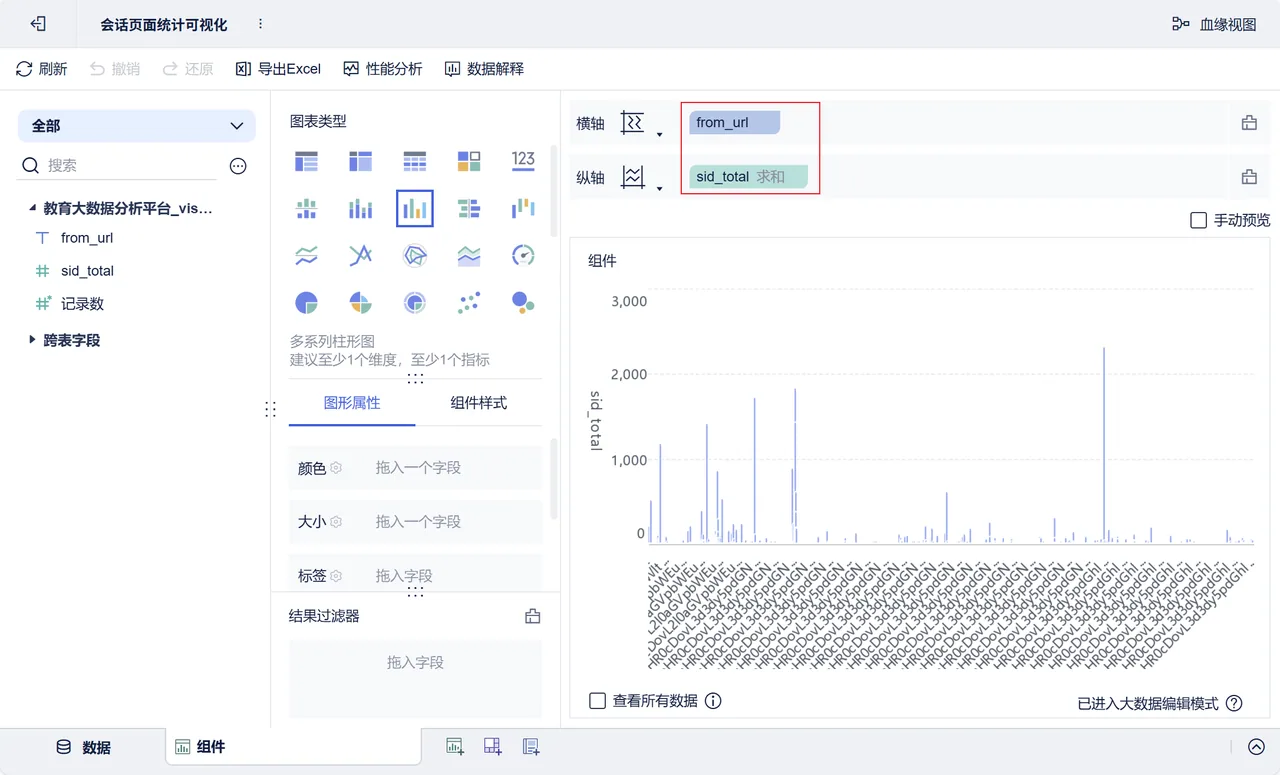This screenshot has width=1280, height=775.
Task: Select the gauge dashboard chart type
Action: pyautogui.click(x=523, y=256)
